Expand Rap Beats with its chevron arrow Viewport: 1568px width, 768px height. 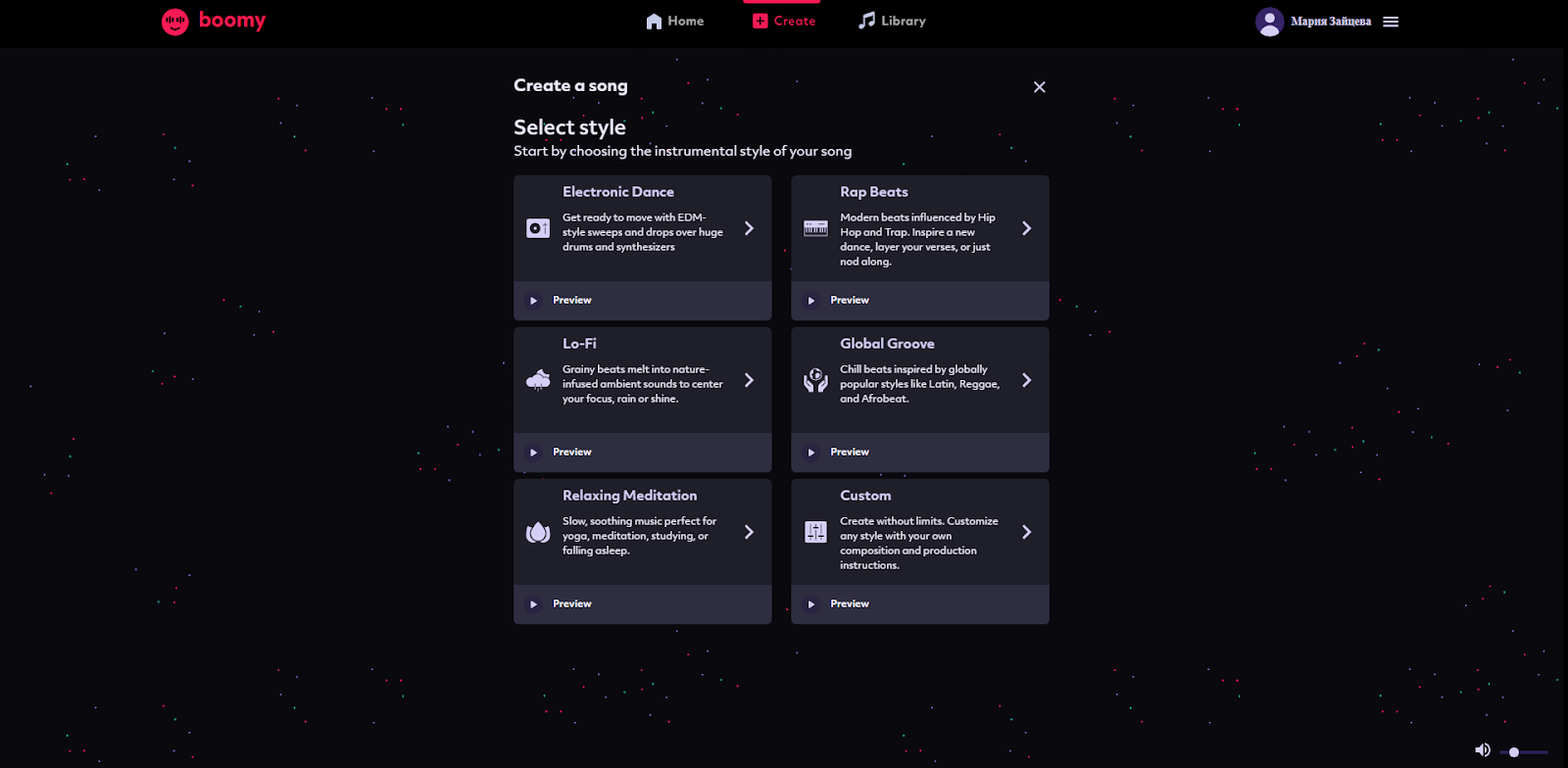click(1026, 228)
